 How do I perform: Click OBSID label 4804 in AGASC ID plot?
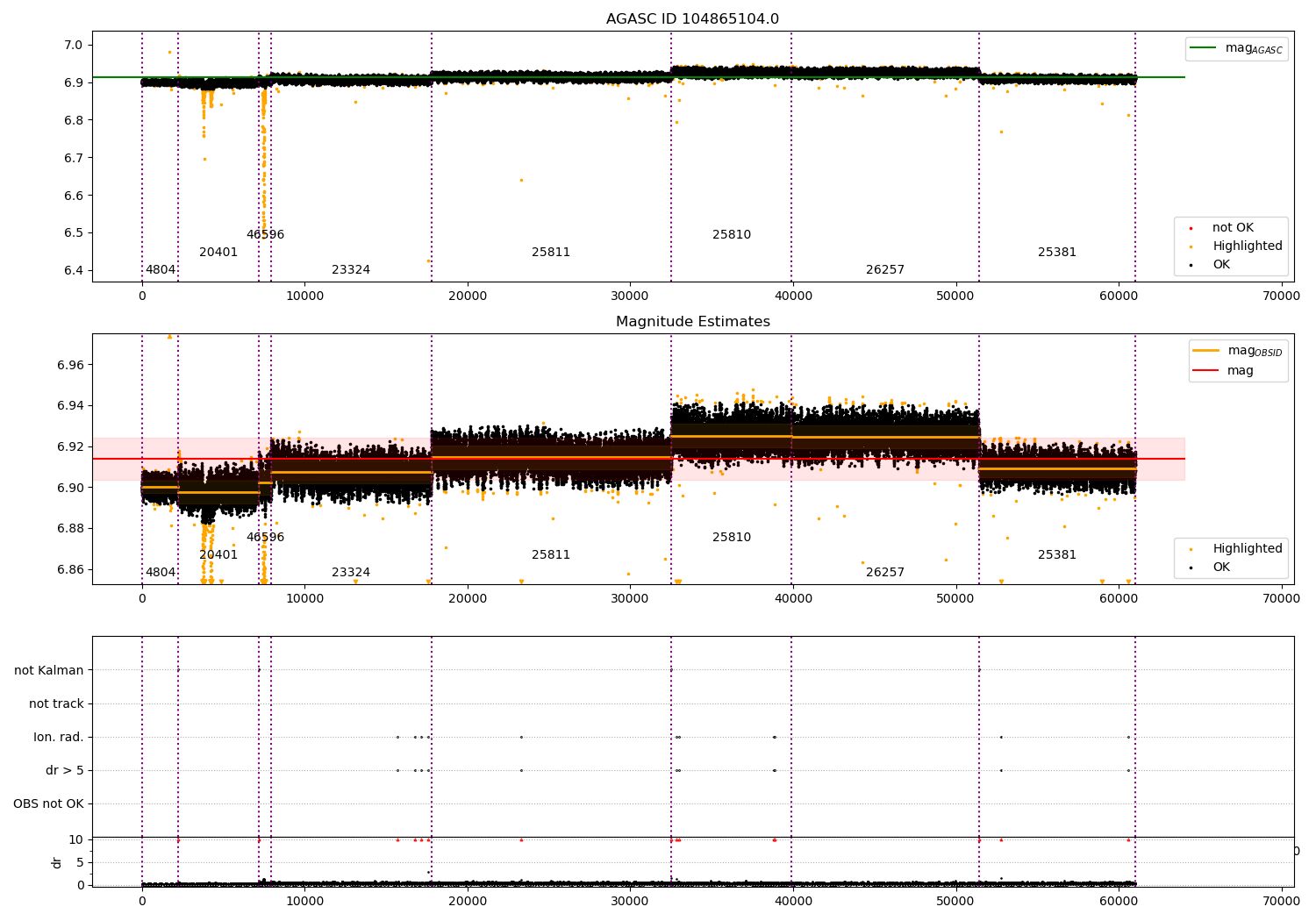pos(161,270)
